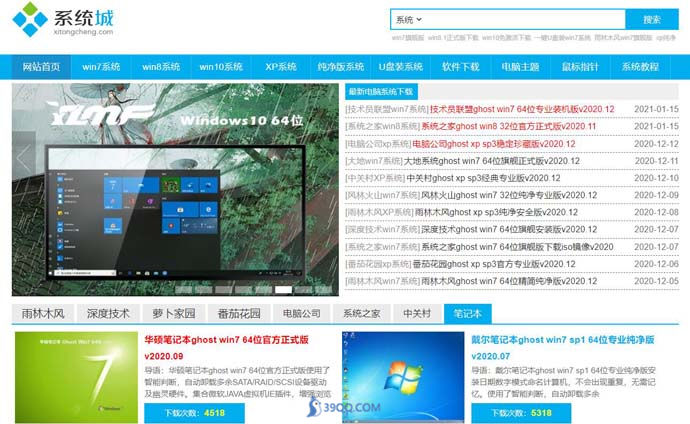The height and width of the screenshot is (424, 690).
Task: Select the active 笔记本 tab
Action: (x=468, y=314)
